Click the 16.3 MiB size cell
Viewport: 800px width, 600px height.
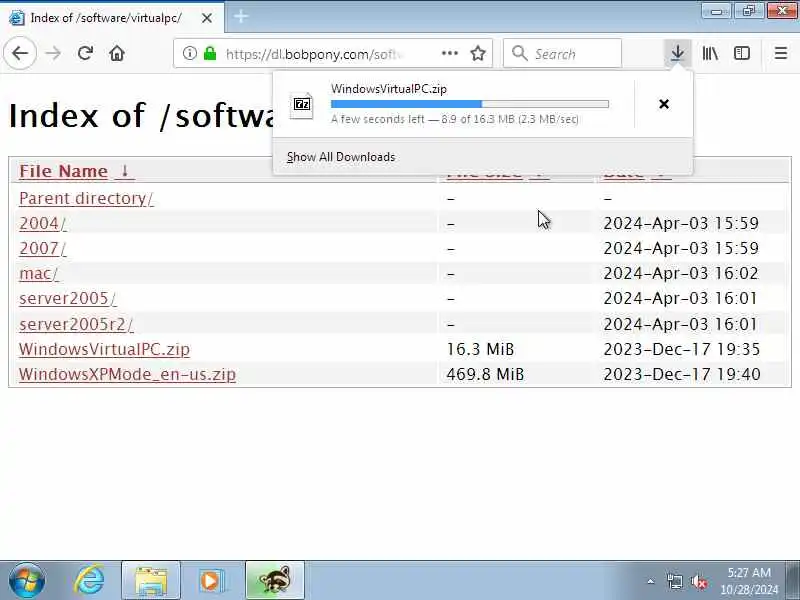[480, 349]
